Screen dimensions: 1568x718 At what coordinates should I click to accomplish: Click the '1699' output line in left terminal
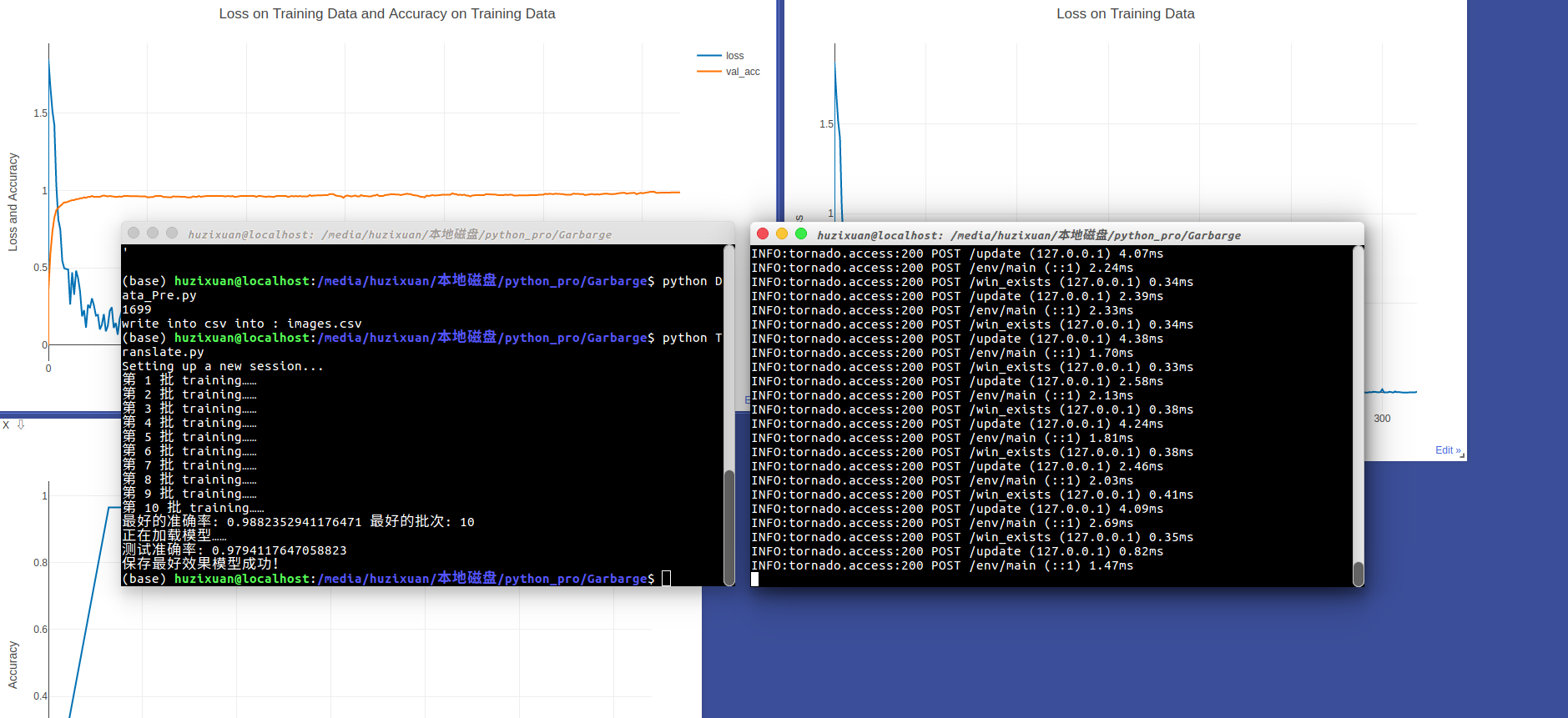[137, 309]
